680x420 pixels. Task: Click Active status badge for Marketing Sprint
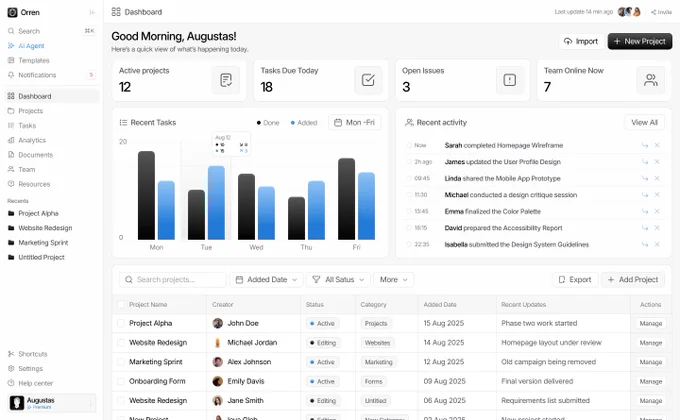pos(323,362)
